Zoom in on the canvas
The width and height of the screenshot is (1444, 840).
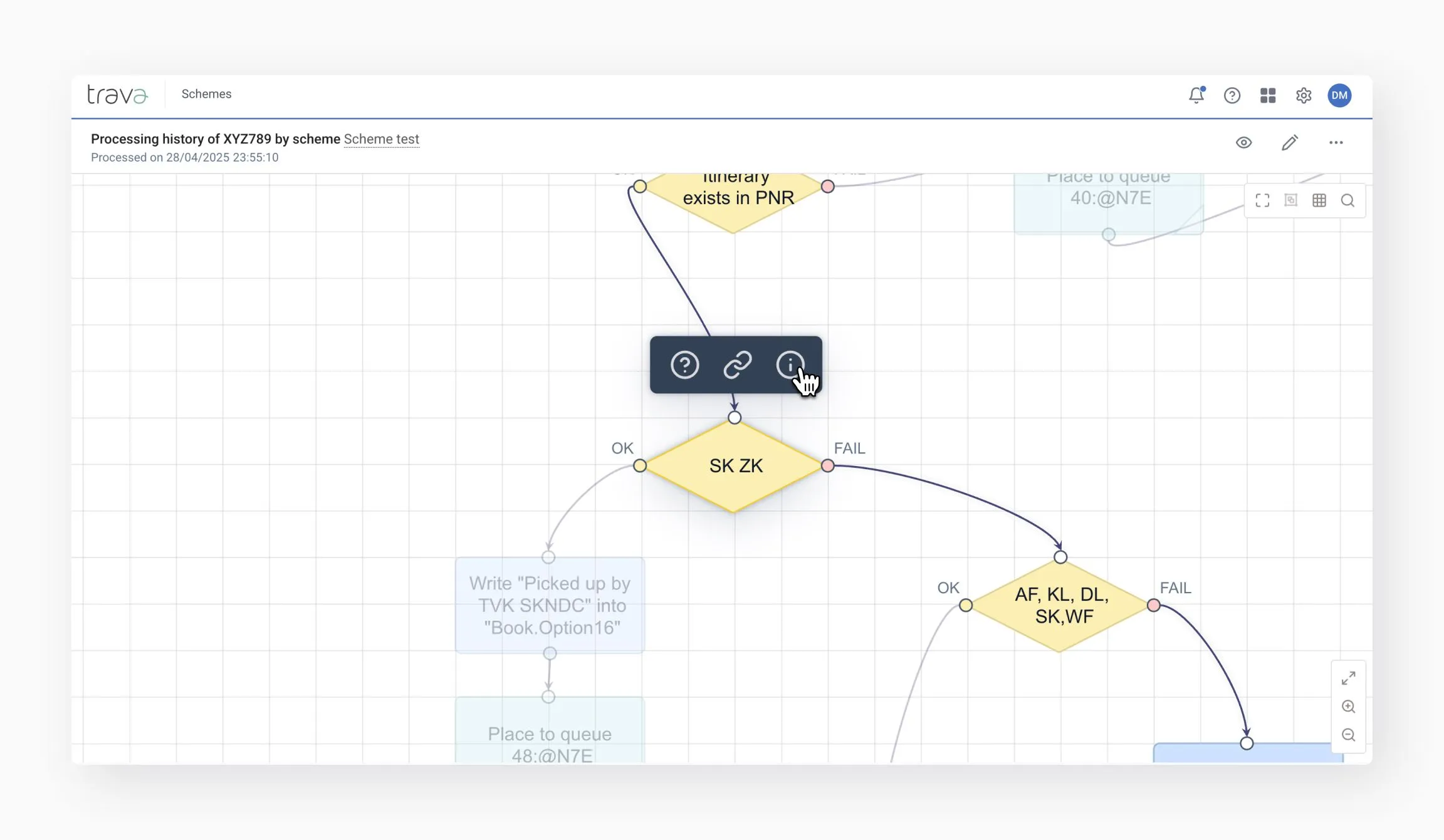point(1348,707)
